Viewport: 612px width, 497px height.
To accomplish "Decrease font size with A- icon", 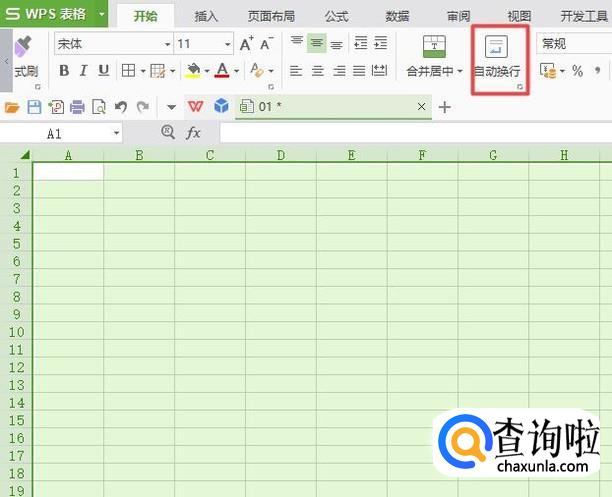I will (x=267, y=43).
